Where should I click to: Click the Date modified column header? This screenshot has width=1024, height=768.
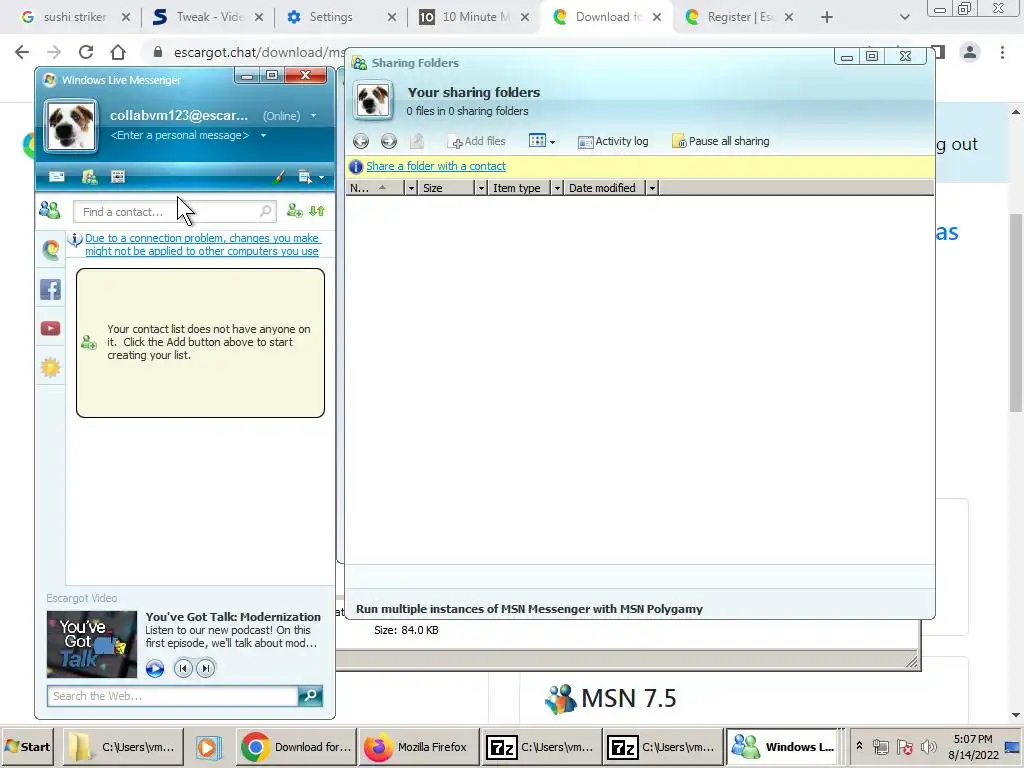[604, 188]
